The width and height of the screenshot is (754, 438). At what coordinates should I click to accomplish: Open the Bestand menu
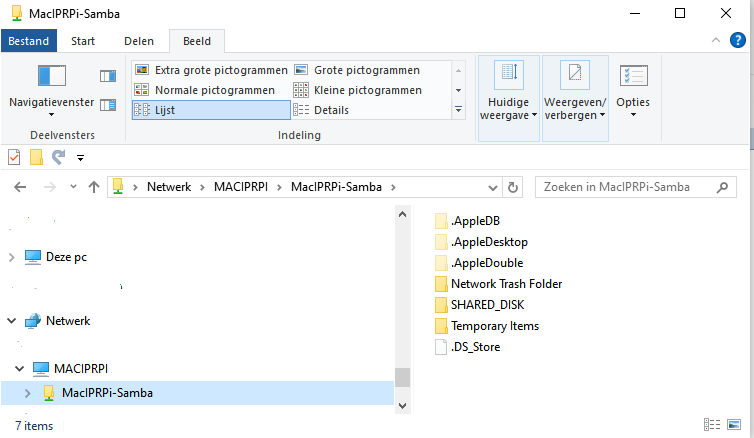pyautogui.click(x=29, y=41)
